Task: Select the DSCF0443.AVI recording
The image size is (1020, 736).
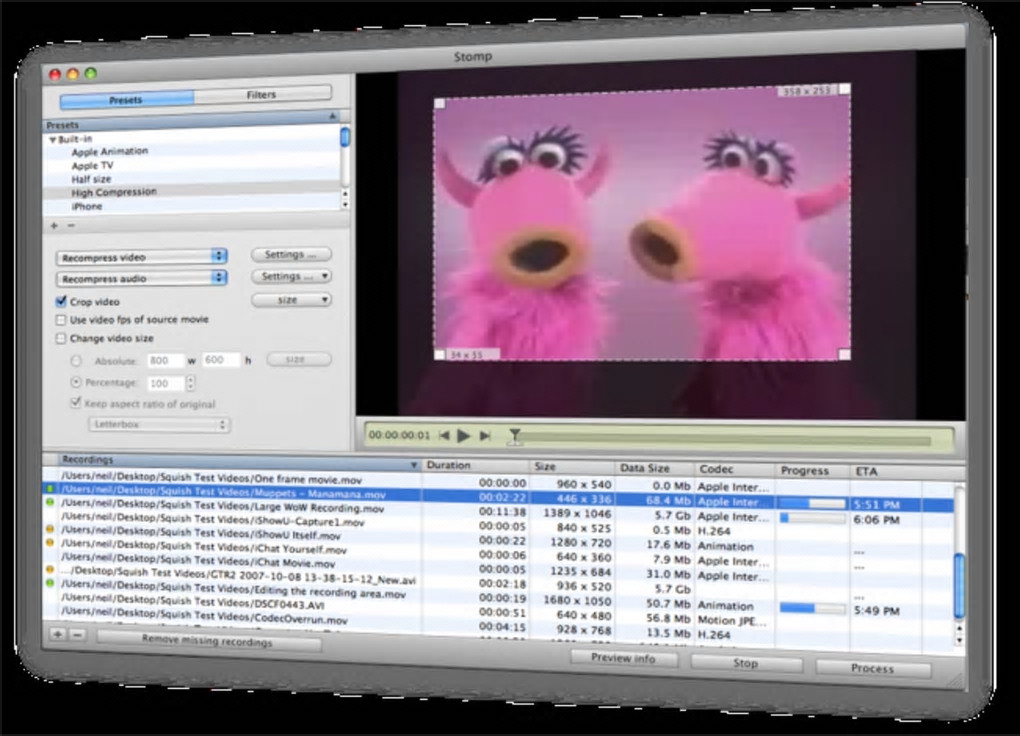Action: click(192, 602)
